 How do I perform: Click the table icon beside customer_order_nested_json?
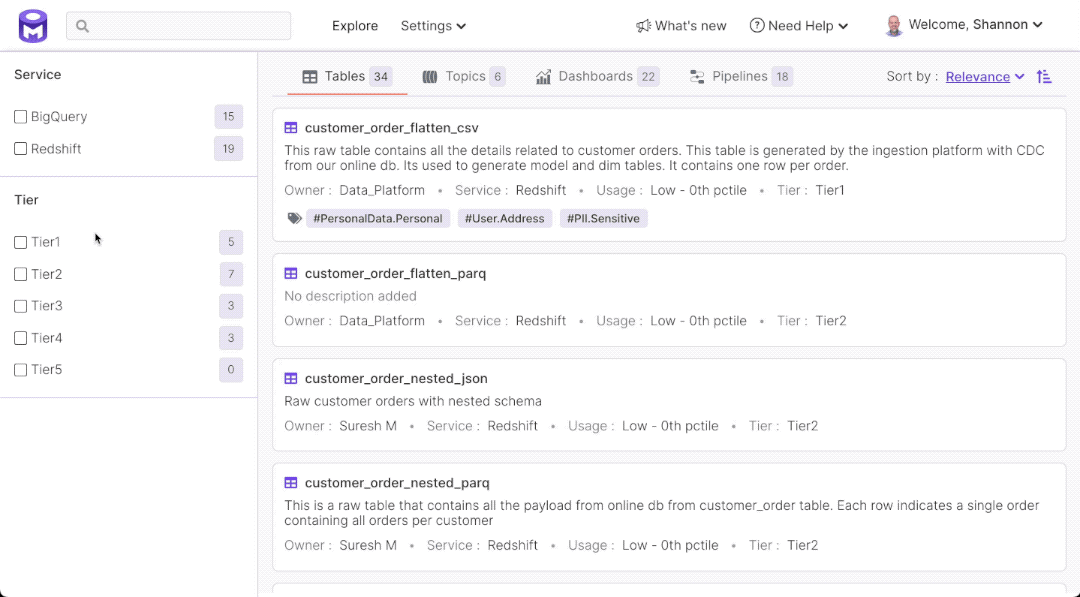[x=291, y=379]
